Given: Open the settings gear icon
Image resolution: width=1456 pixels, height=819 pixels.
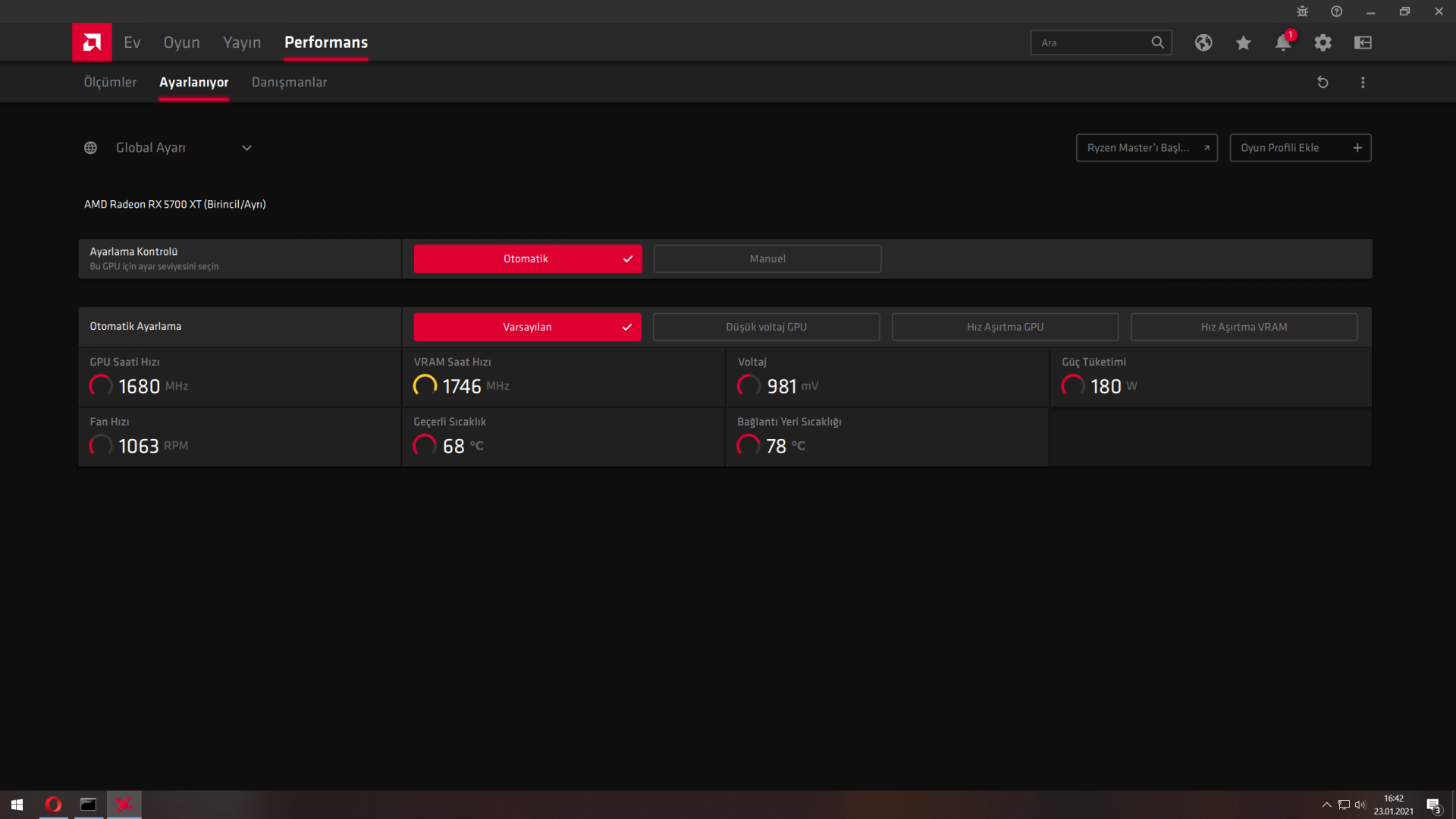Looking at the screenshot, I should click(x=1323, y=42).
